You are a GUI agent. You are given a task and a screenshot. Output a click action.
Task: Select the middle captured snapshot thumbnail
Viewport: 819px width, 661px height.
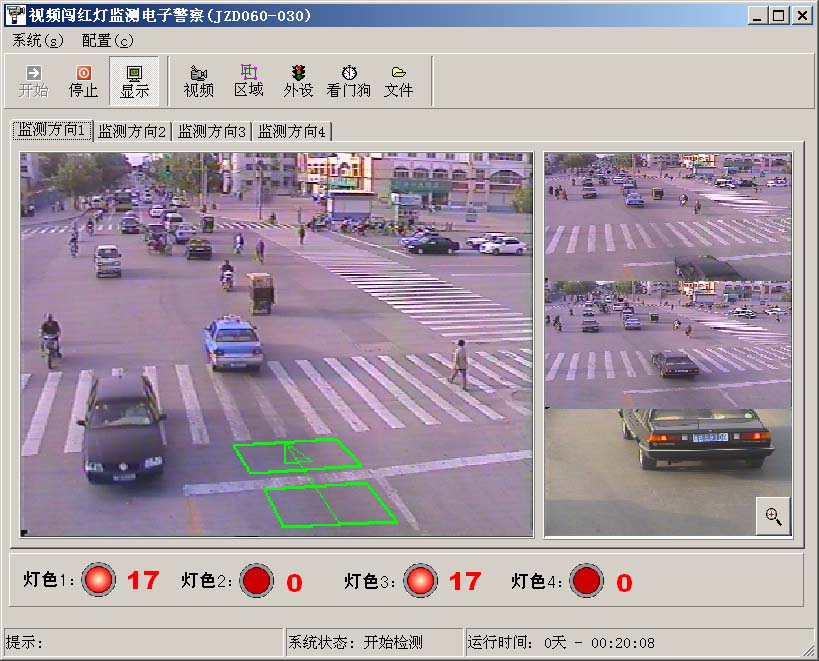[668, 345]
